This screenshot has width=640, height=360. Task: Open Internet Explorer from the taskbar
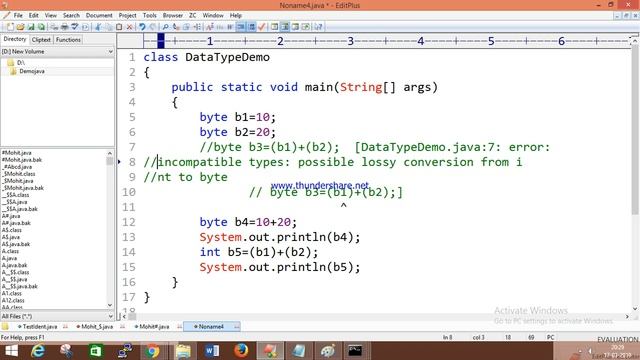(38, 351)
